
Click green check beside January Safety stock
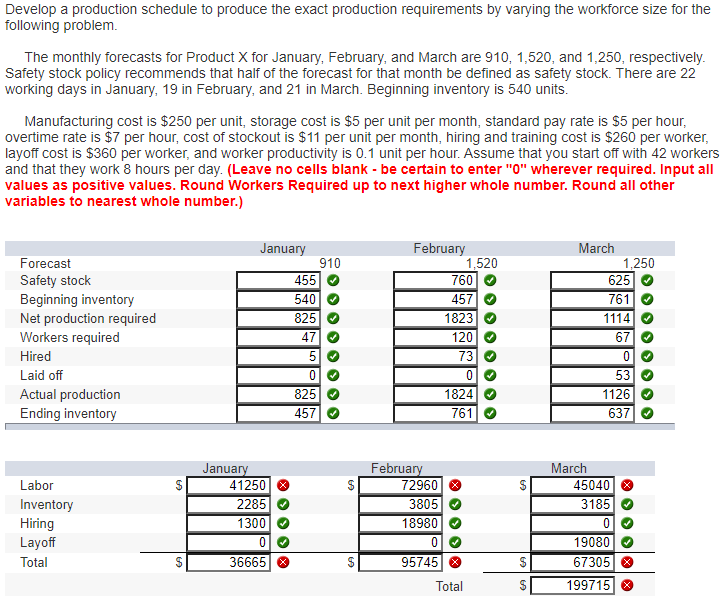click(333, 280)
